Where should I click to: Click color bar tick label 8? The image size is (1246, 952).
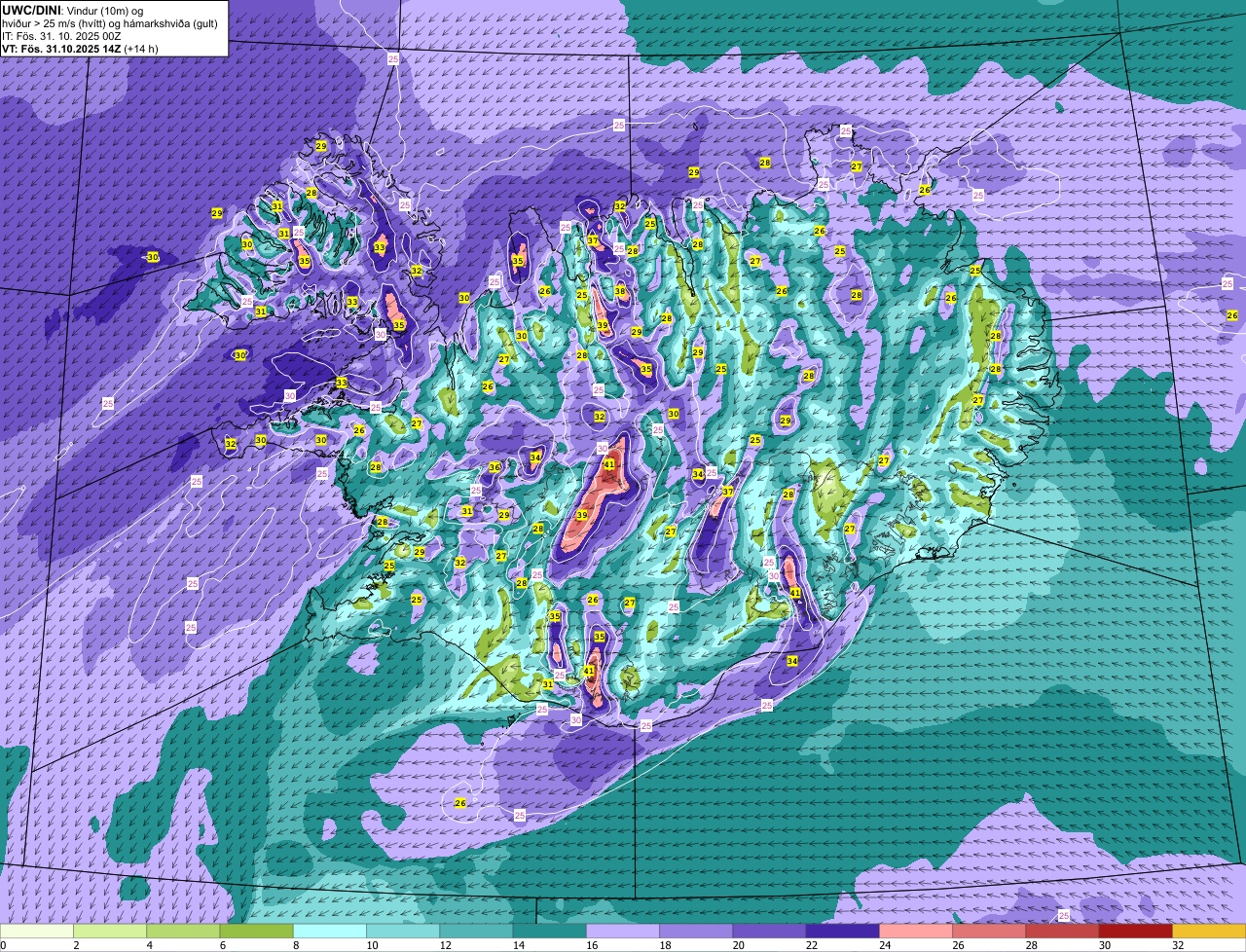coord(295,945)
